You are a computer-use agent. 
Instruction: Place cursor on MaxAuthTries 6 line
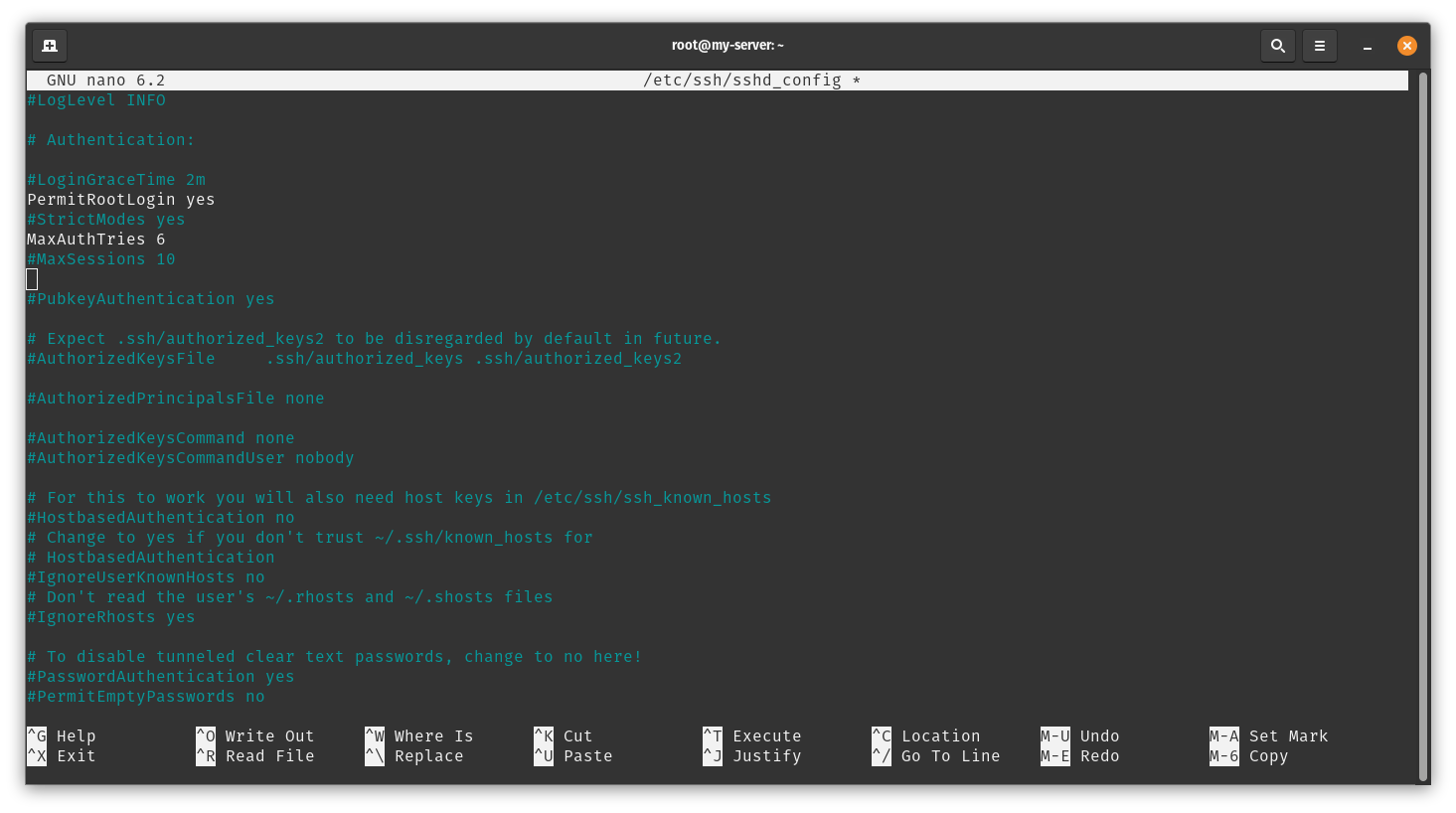point(96,240)
